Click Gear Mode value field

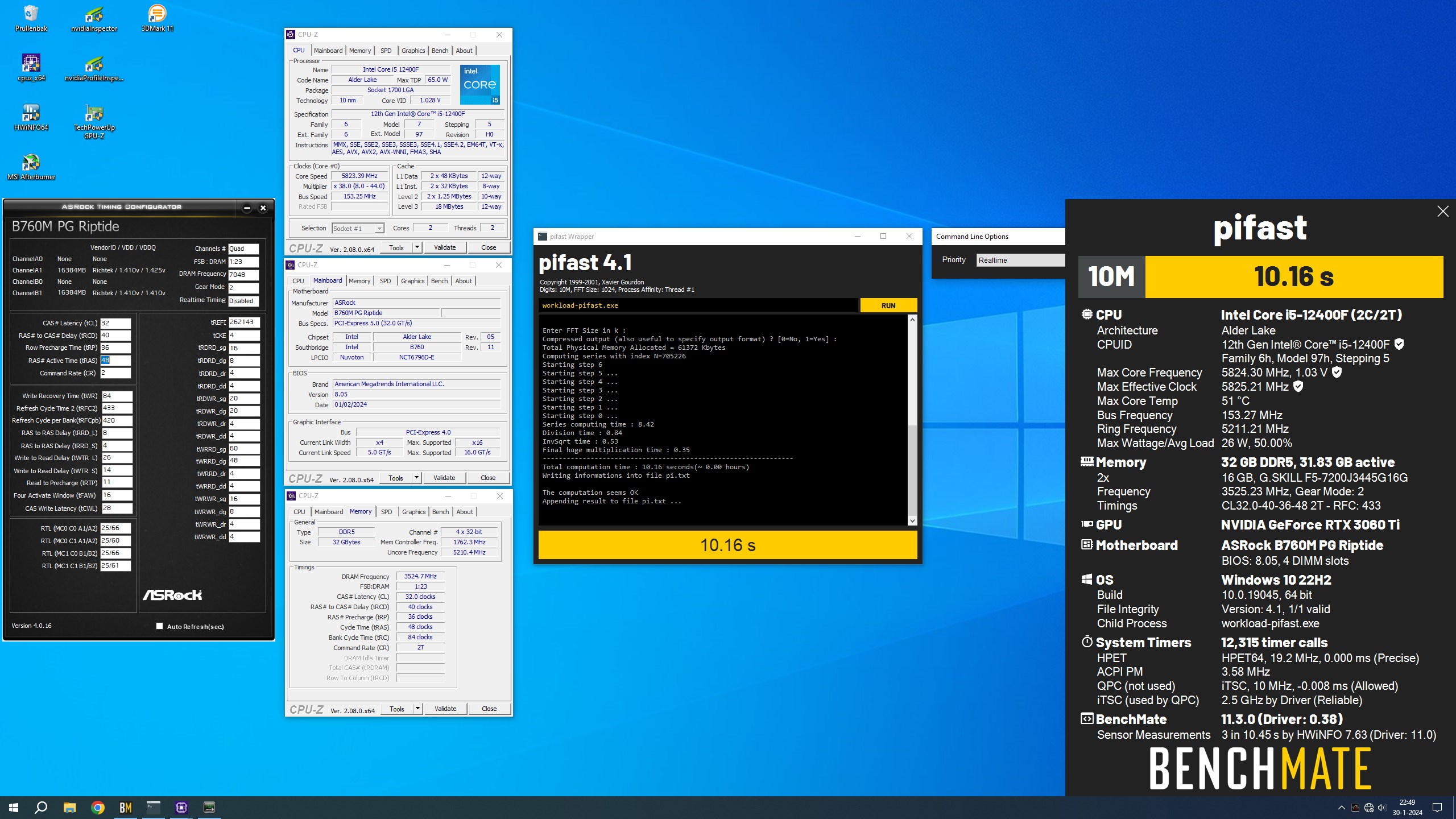click(x=244, y=287)
